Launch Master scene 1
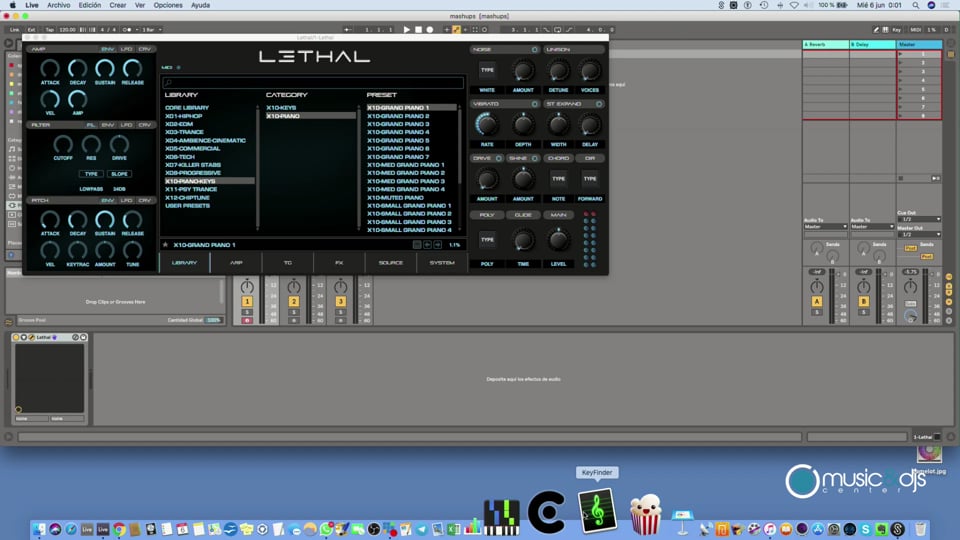This screenshot has height=540, width=960. [x=901, y=54]
